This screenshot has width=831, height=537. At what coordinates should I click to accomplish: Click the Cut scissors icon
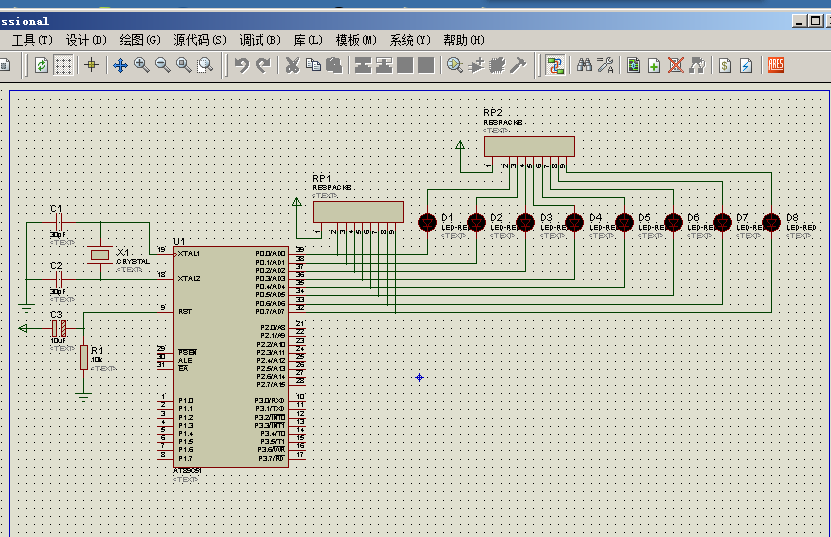tap(292, 66)
